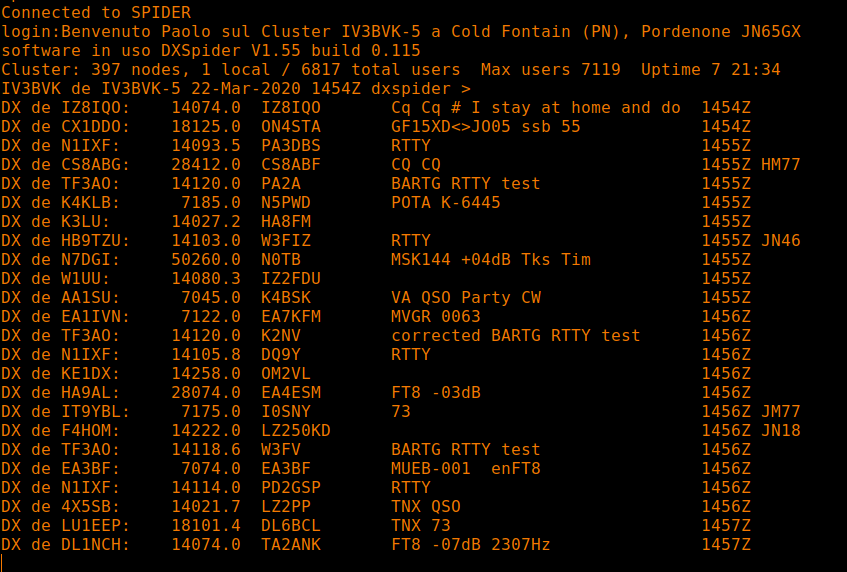Click frequency 18125.0 in the CX1DDO spot
Screen dimensions: 847x572
pos(206,126)
